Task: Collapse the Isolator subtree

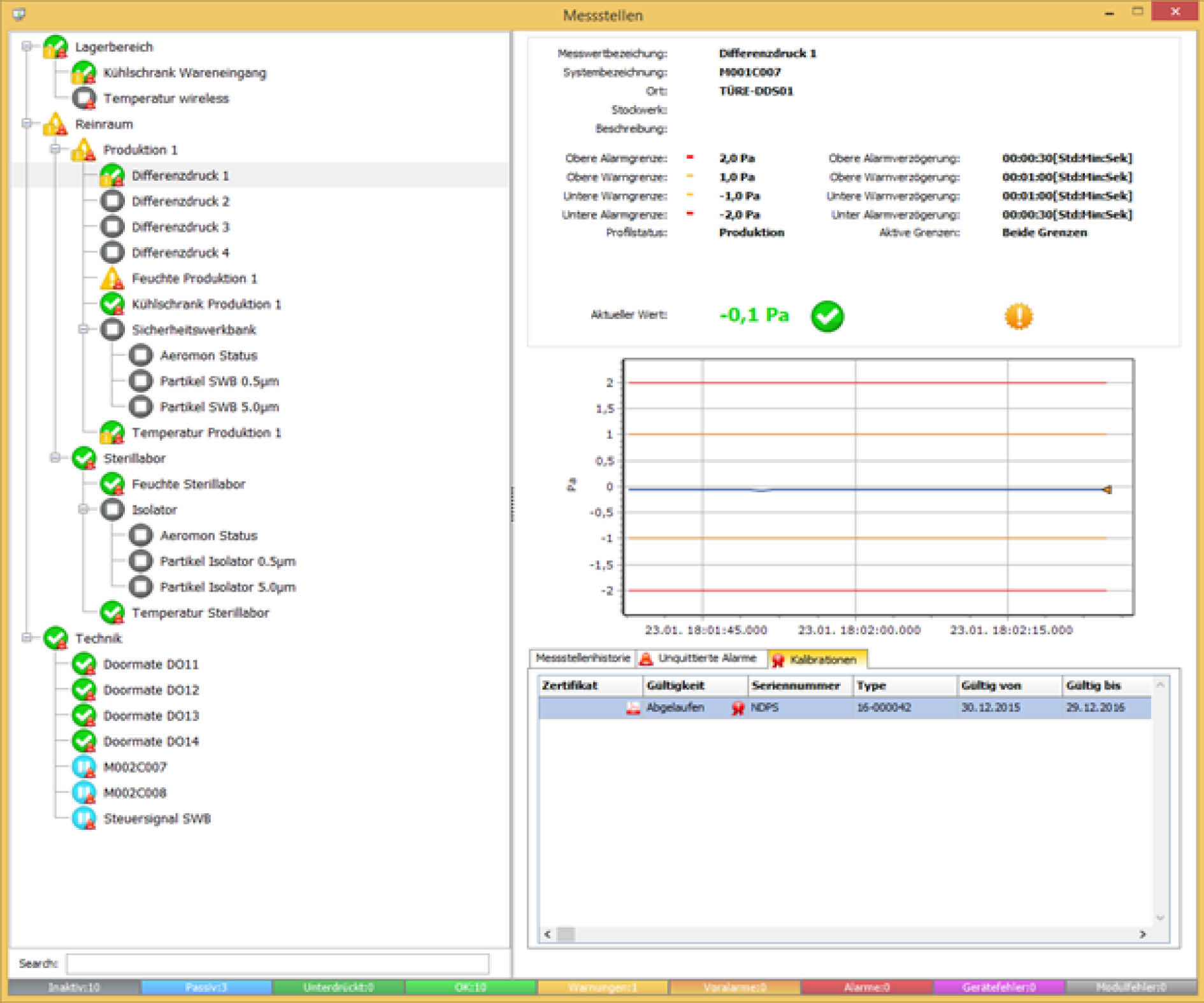Action: [83, 508]
